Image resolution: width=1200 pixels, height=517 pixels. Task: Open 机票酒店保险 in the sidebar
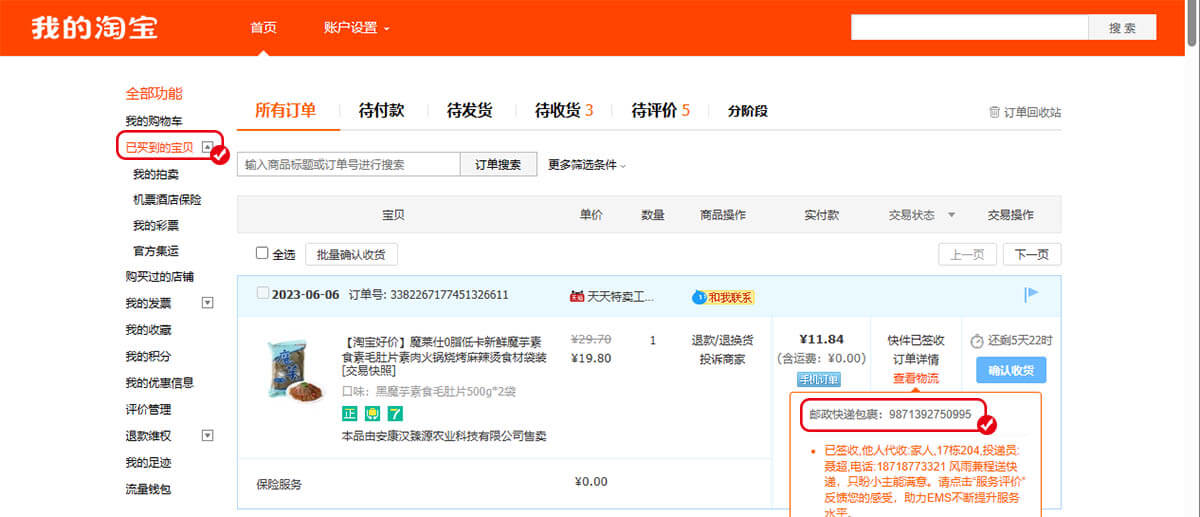pos(167,200)
